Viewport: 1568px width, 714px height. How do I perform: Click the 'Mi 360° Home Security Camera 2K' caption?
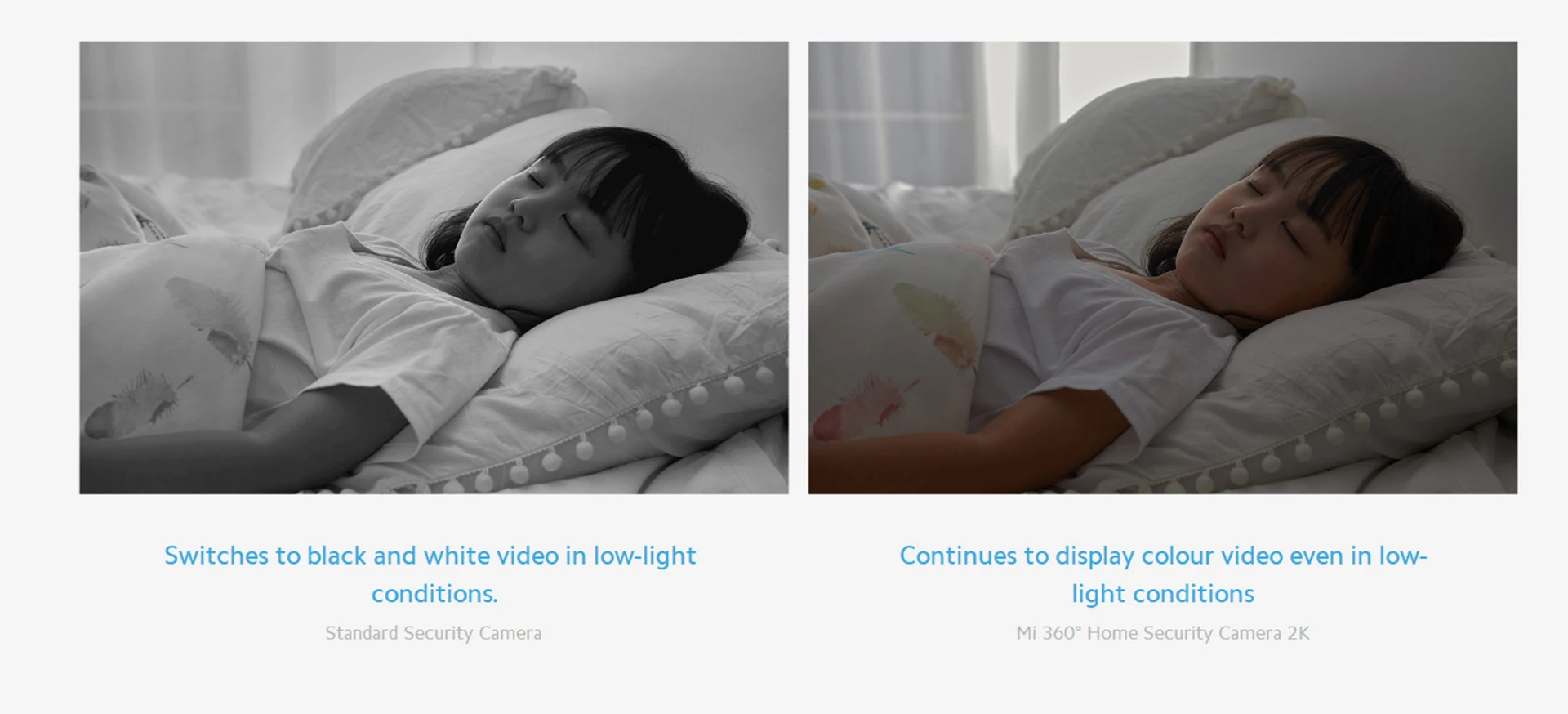click(1163, 633)
